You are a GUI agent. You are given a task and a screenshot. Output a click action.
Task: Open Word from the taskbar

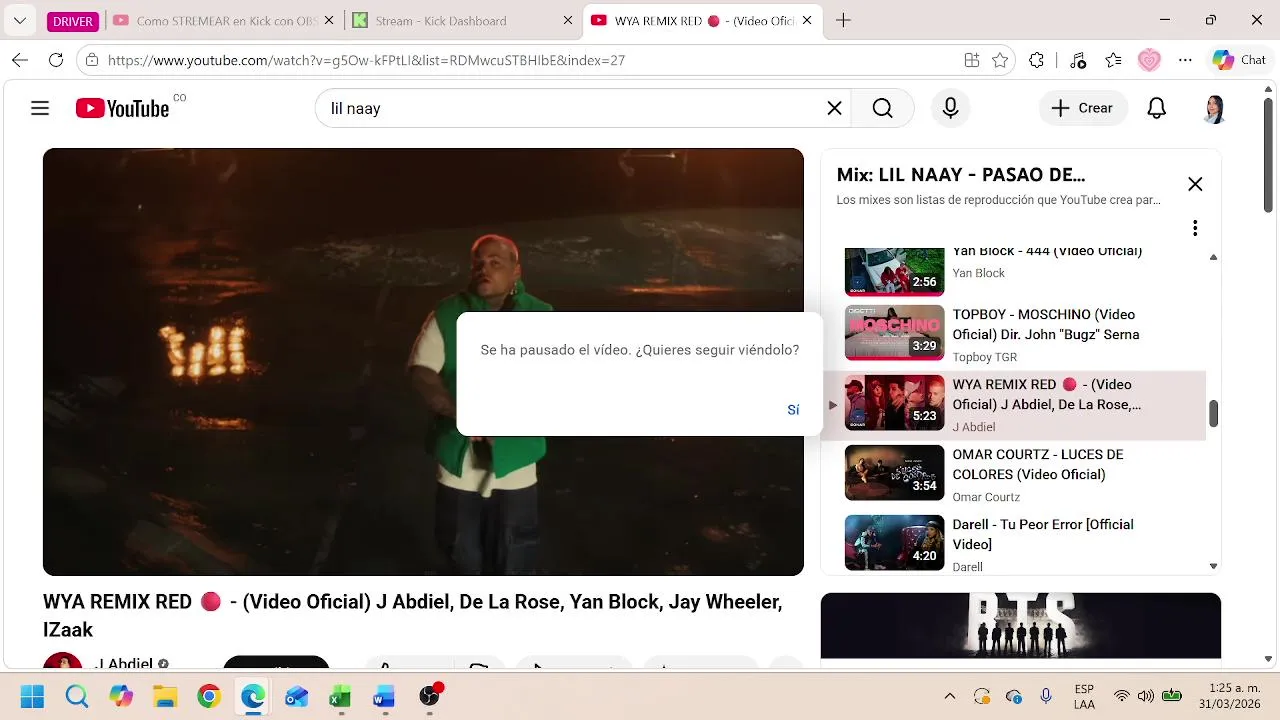coord(384,696)
